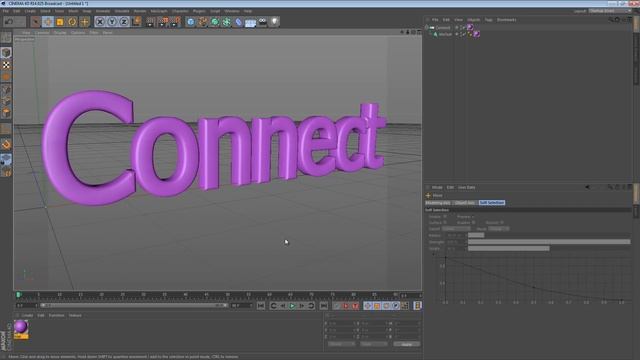Open the blue deformer objects icon
This screenshot has height=360, width=640.
[238, 22]
